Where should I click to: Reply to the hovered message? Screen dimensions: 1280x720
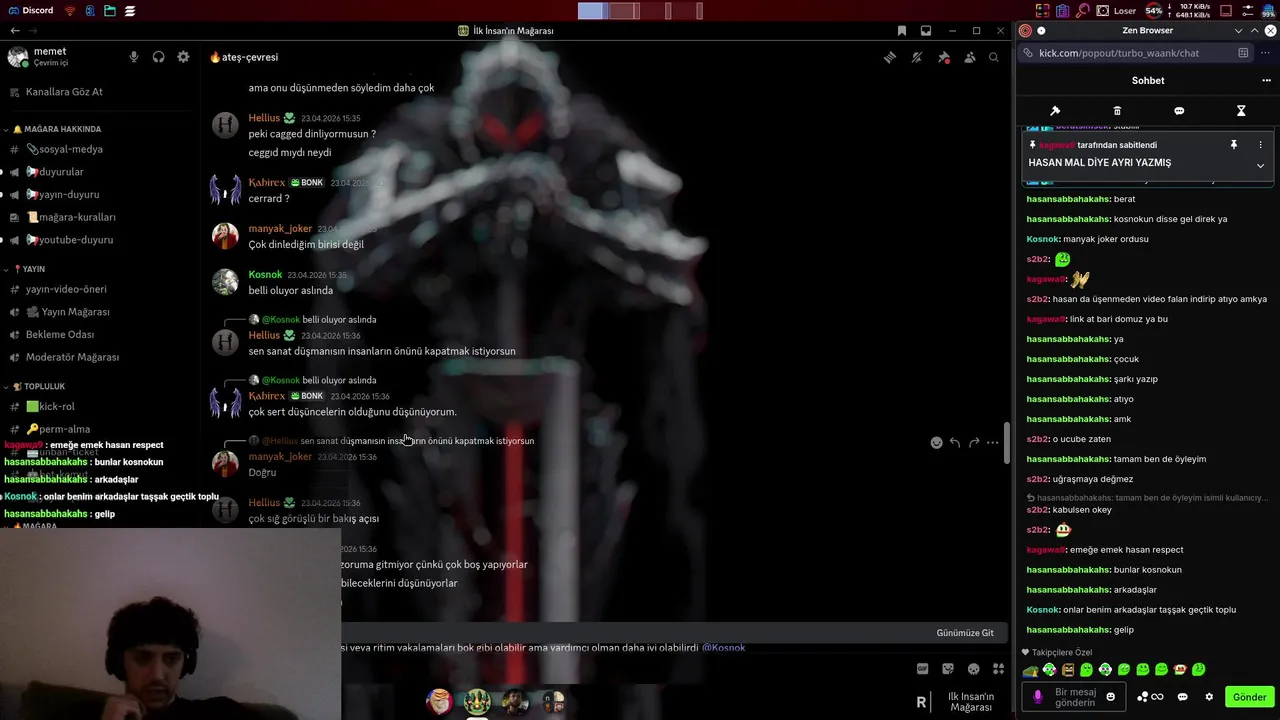point(955,442)
